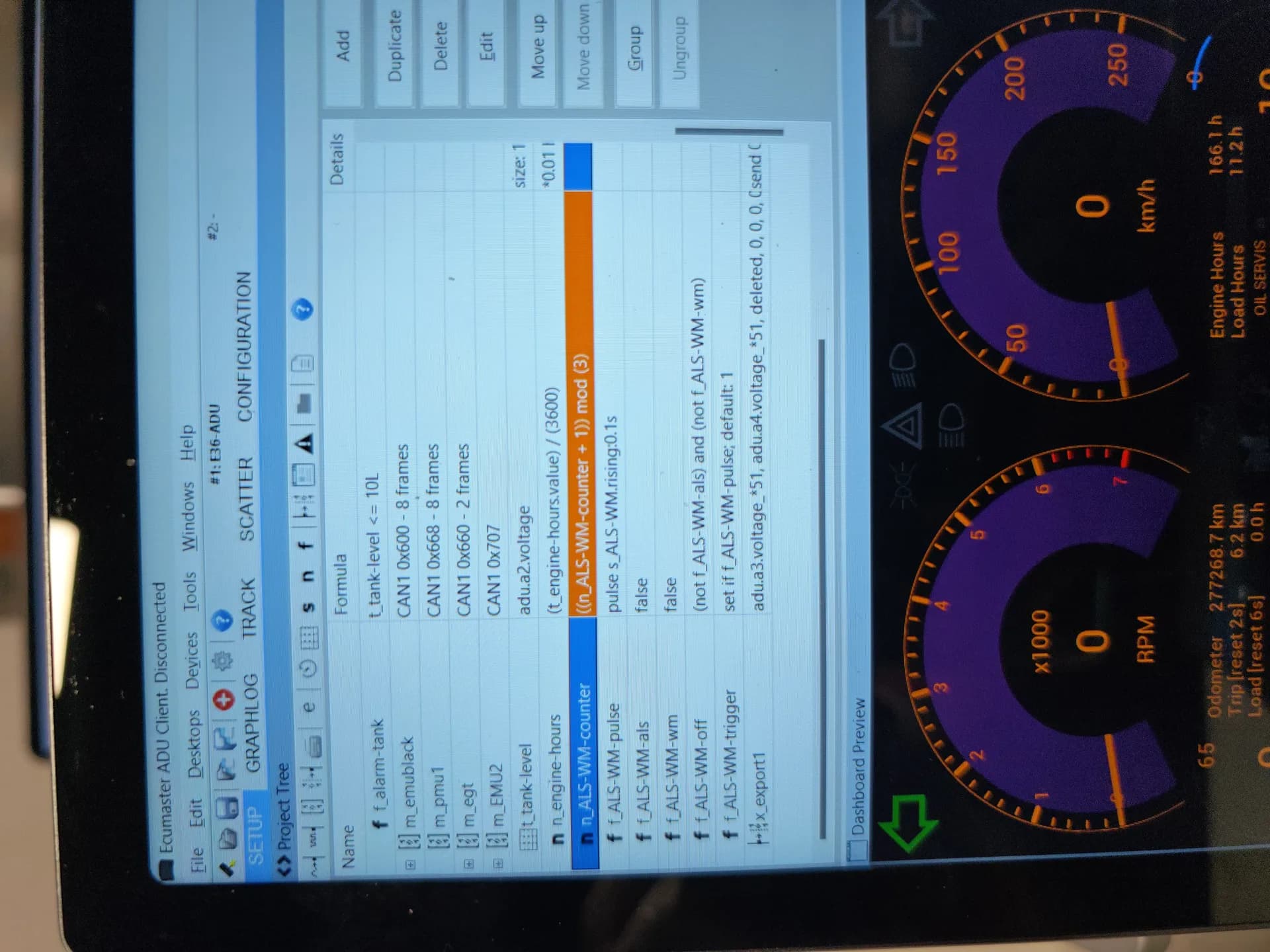Click the blue help icon in Project Tree toolbar
1270x952 pixels.
point(304,309)
